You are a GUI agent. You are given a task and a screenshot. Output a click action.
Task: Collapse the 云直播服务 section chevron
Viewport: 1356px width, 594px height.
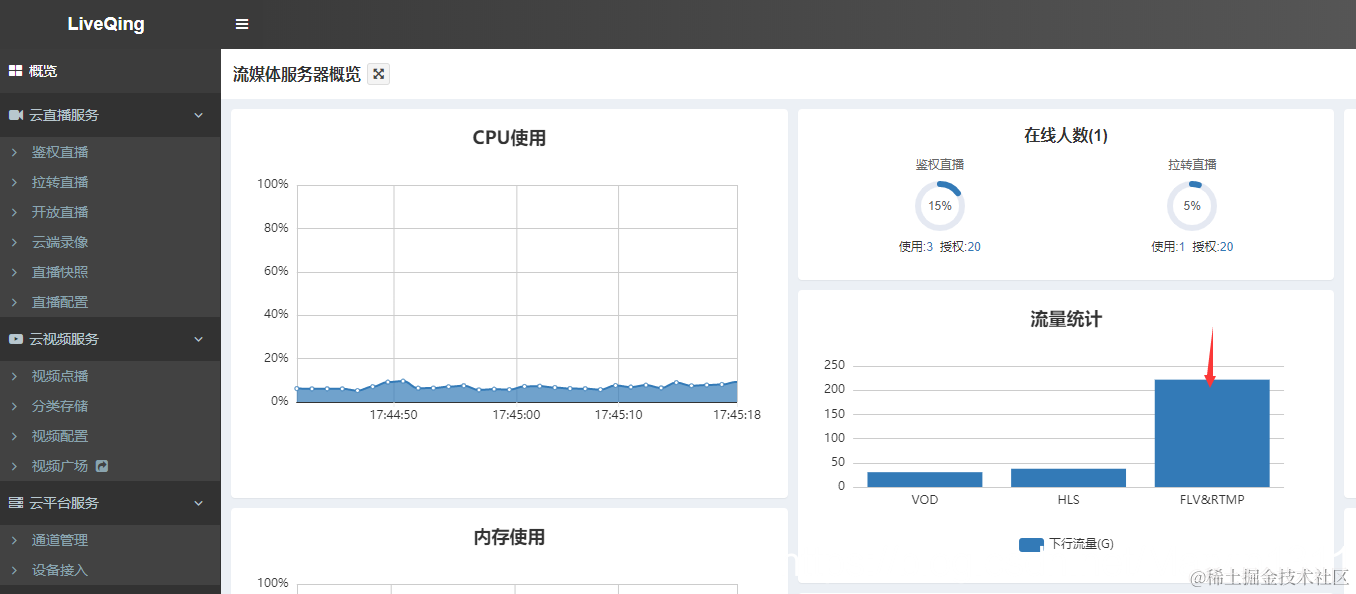(198, 115)
